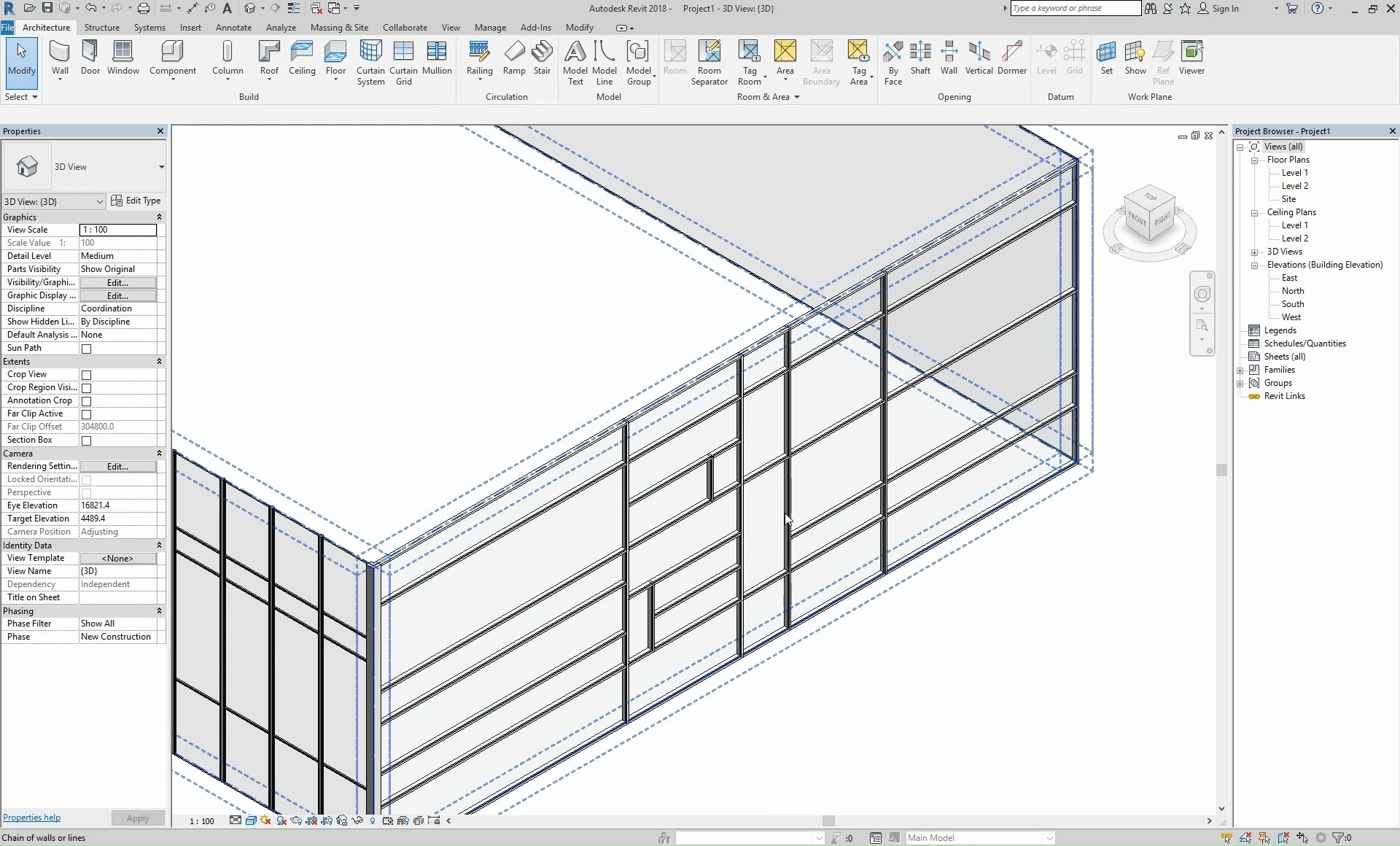The height and width of the screenshot is (846, 1400).
Task: Click the Visibility/Graphics Edit button
Action: click(x=117, y=282)
